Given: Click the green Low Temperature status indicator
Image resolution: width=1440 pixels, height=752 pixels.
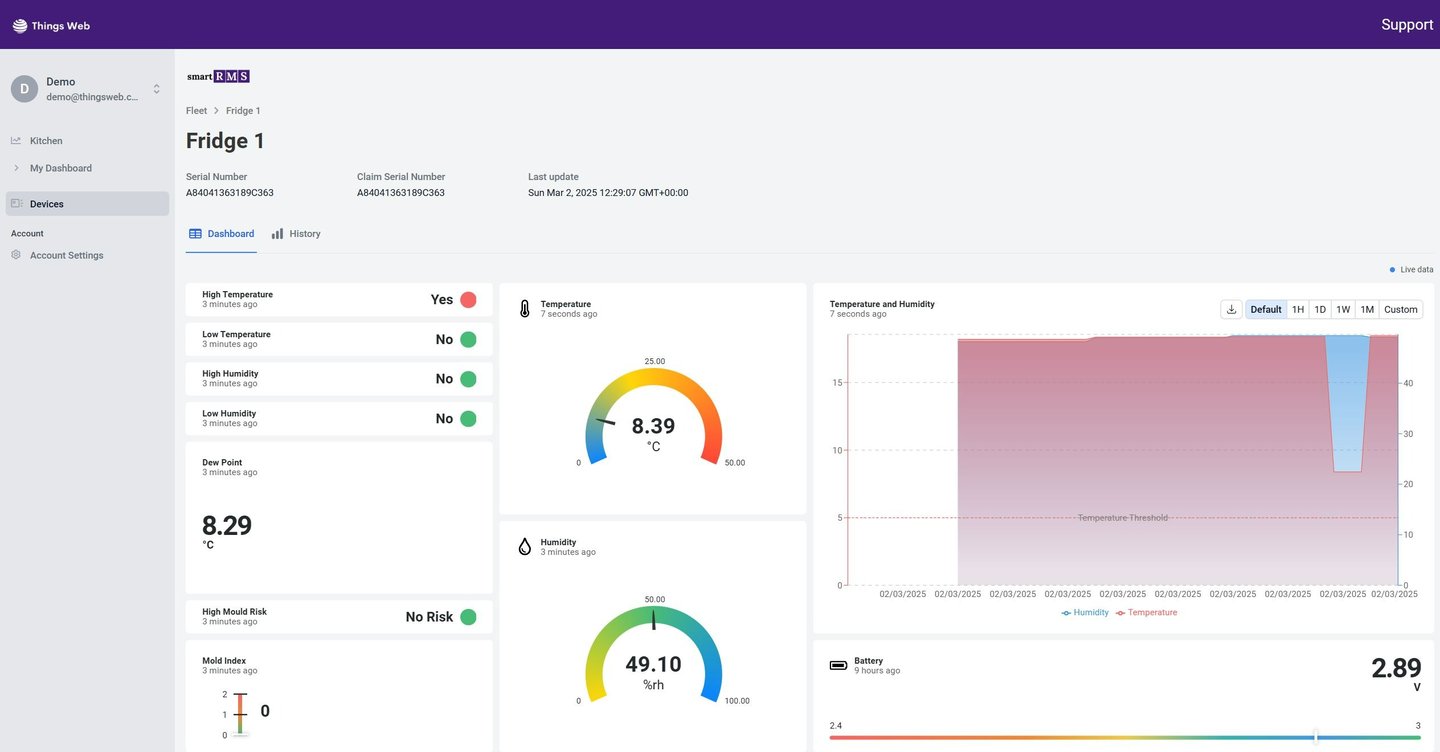Looking at the screenshot, I should pos(468,340).
